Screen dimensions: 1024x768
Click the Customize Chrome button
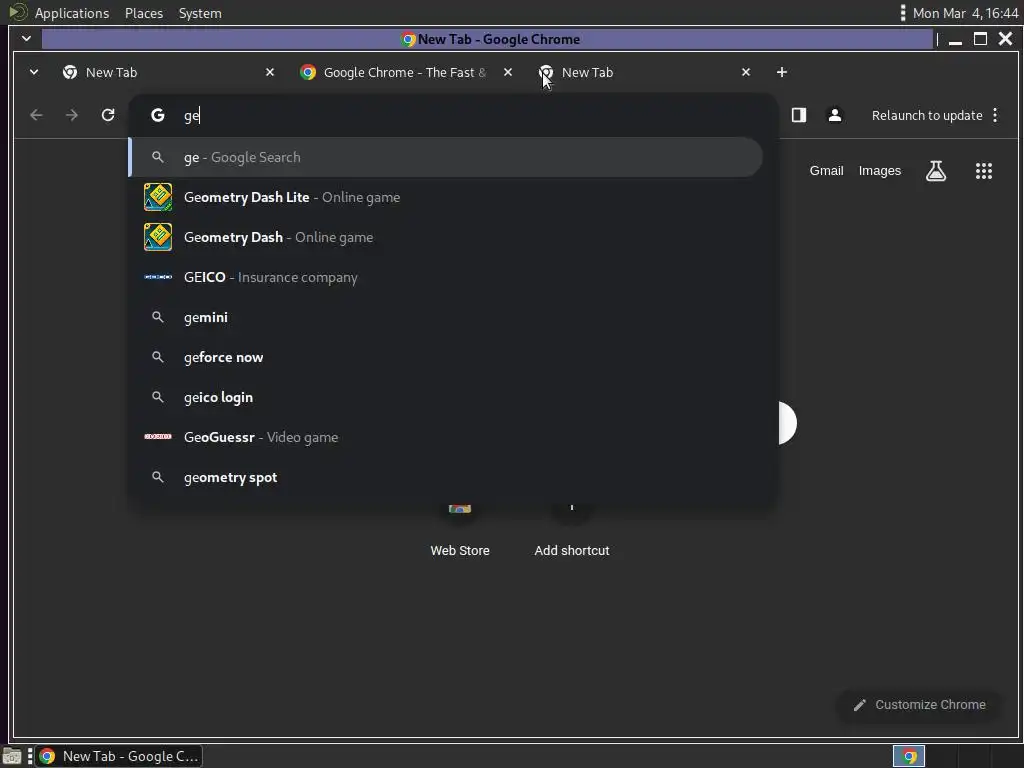(919, 705)
